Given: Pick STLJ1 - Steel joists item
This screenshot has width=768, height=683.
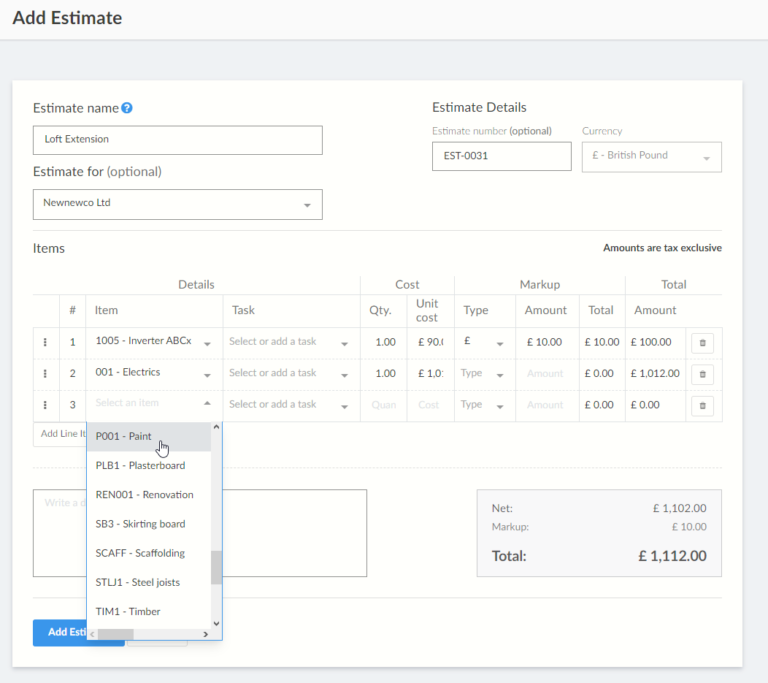Looking at the screenshot, I should [149, 583].
